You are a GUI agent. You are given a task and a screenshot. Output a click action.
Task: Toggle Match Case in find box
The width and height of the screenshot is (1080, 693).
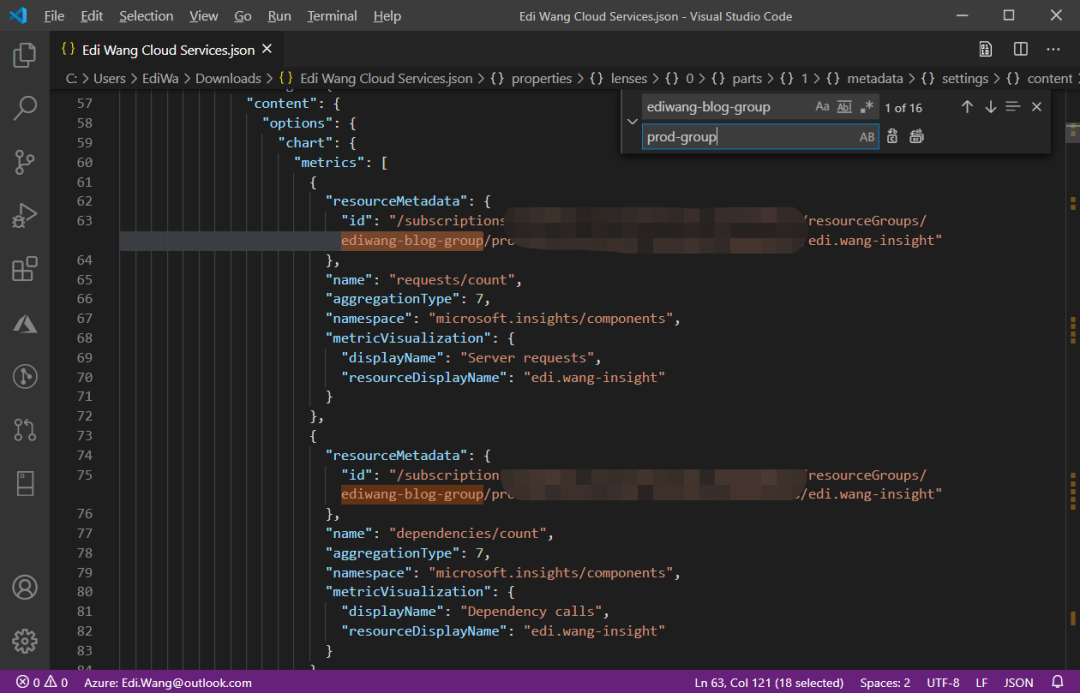tap(822, 107)
